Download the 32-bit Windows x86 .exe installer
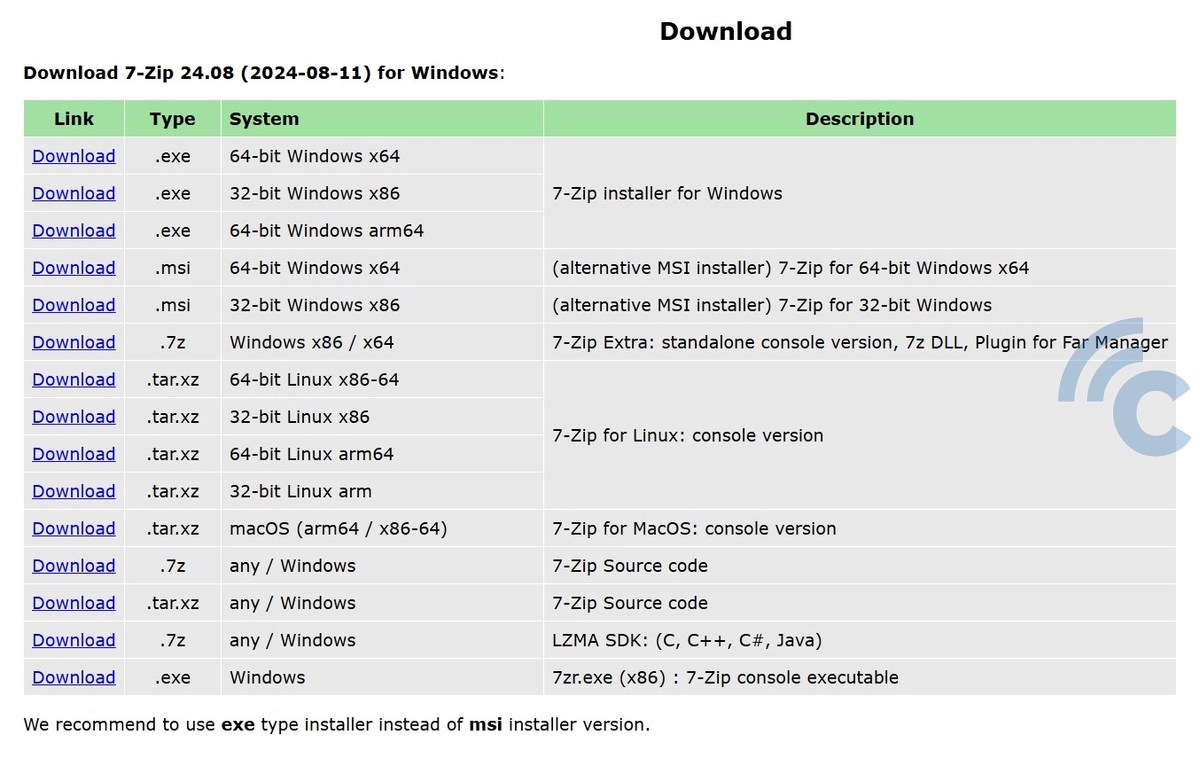Image resolution: width=1200 pixels, height=774 pixels. click(74, 193)
